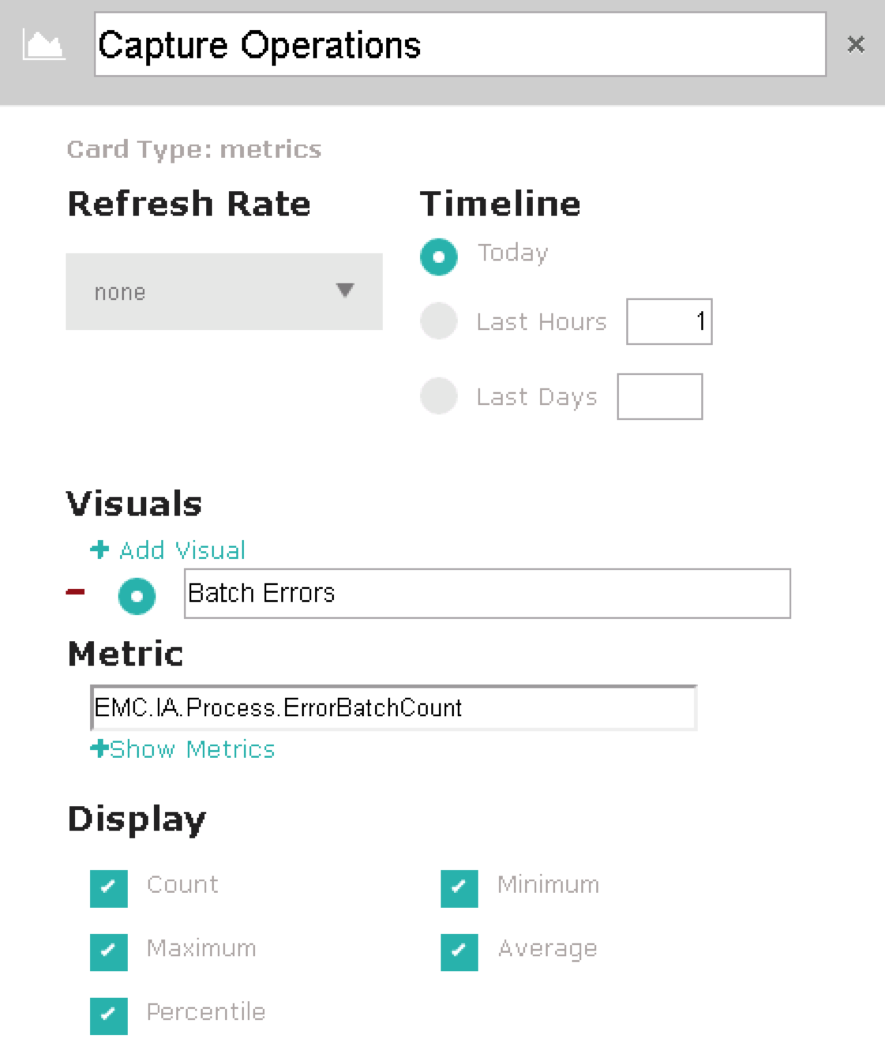Uncheck the Count display checkbox
Screen dimensions: 885x1048
tap(109, 888)
